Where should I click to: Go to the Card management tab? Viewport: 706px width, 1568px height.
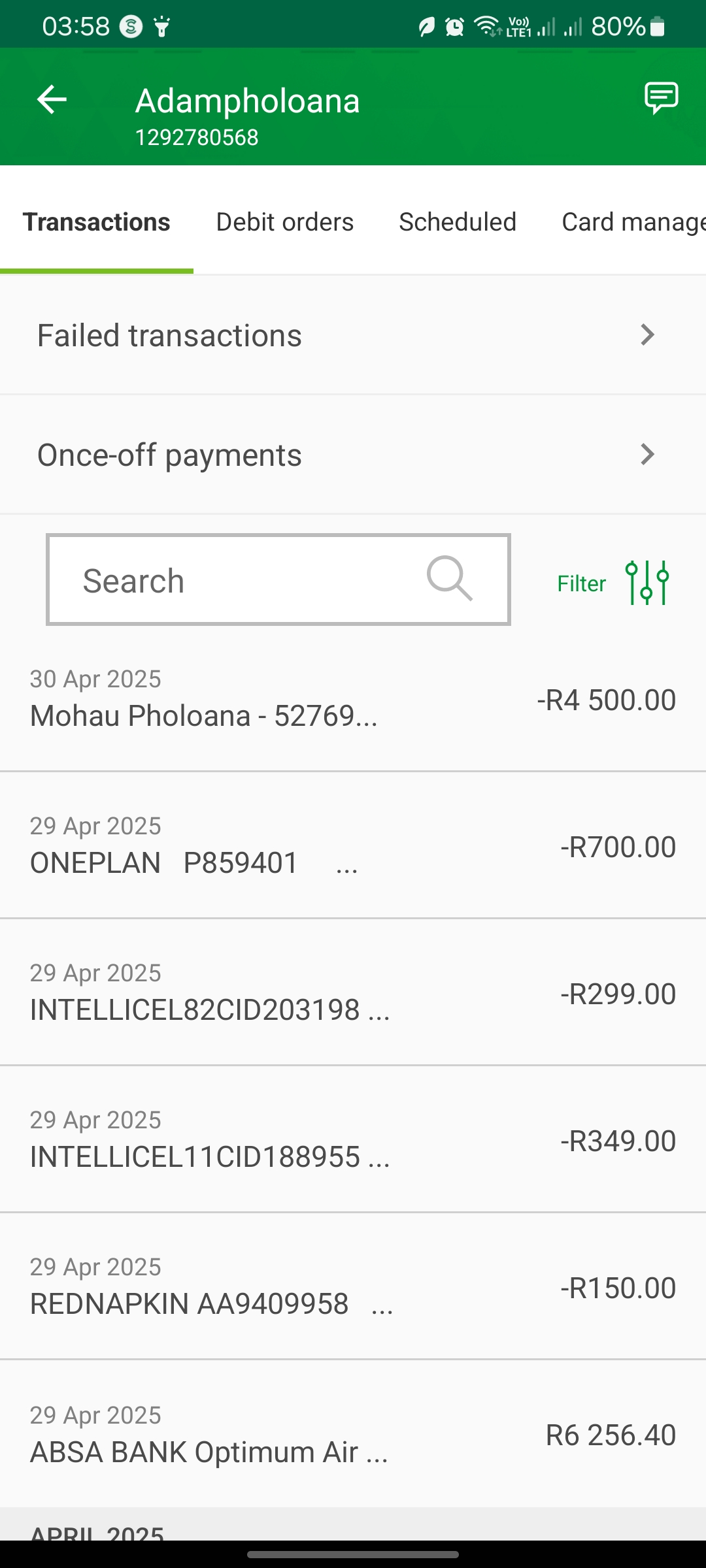[633, 222]
